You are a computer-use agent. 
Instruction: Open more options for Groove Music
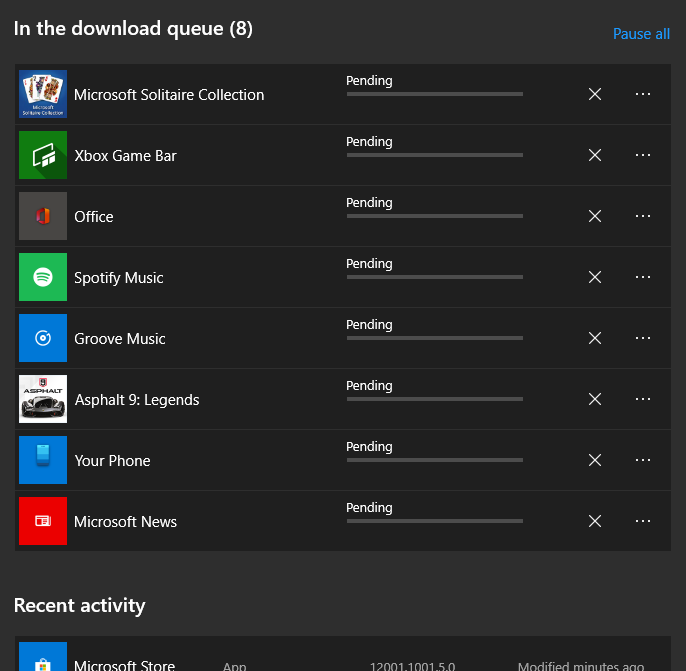tap(643, 338)
